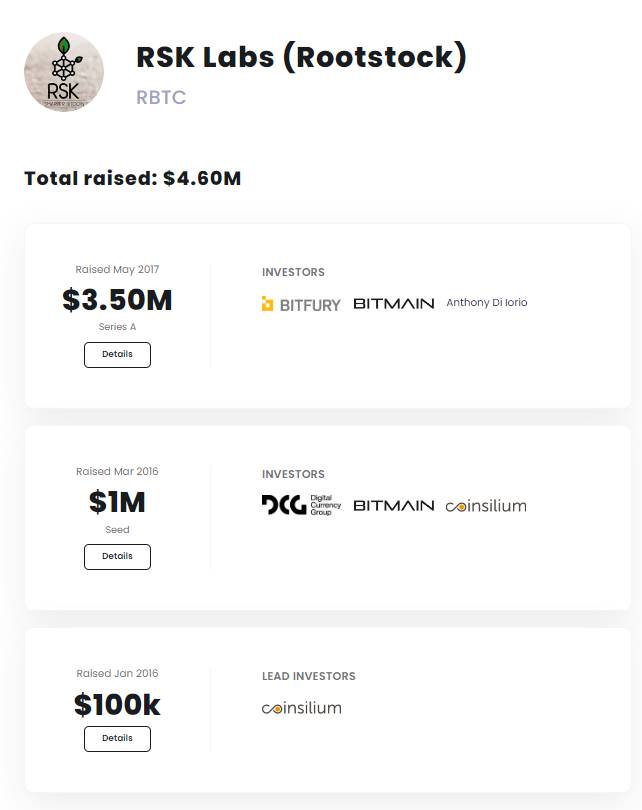642x810 pixels.
Task: Click Bitmain logo in Series A round
Action: (x=394, y=303)
